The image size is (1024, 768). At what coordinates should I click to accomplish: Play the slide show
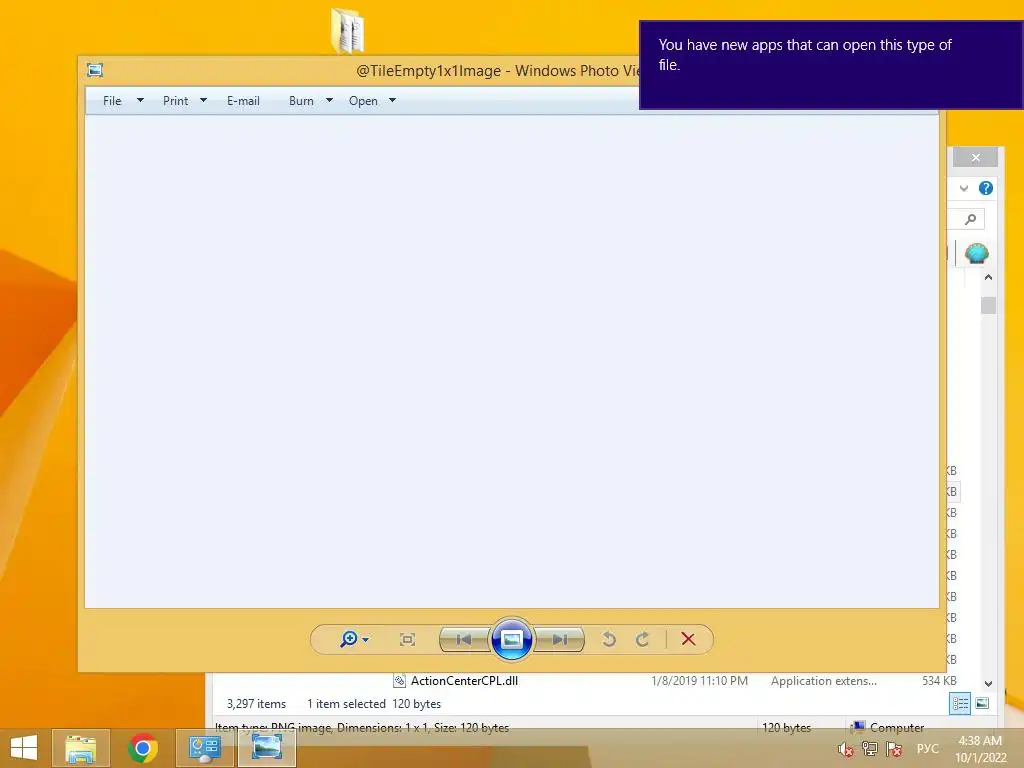[x=511, y=639]
